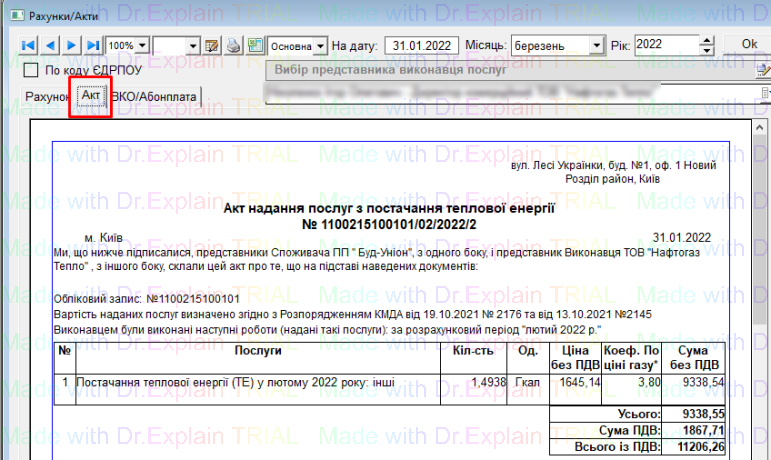Click the edit report icon with pencil
This screenshot has height=460, width=771.
point(212,46)
